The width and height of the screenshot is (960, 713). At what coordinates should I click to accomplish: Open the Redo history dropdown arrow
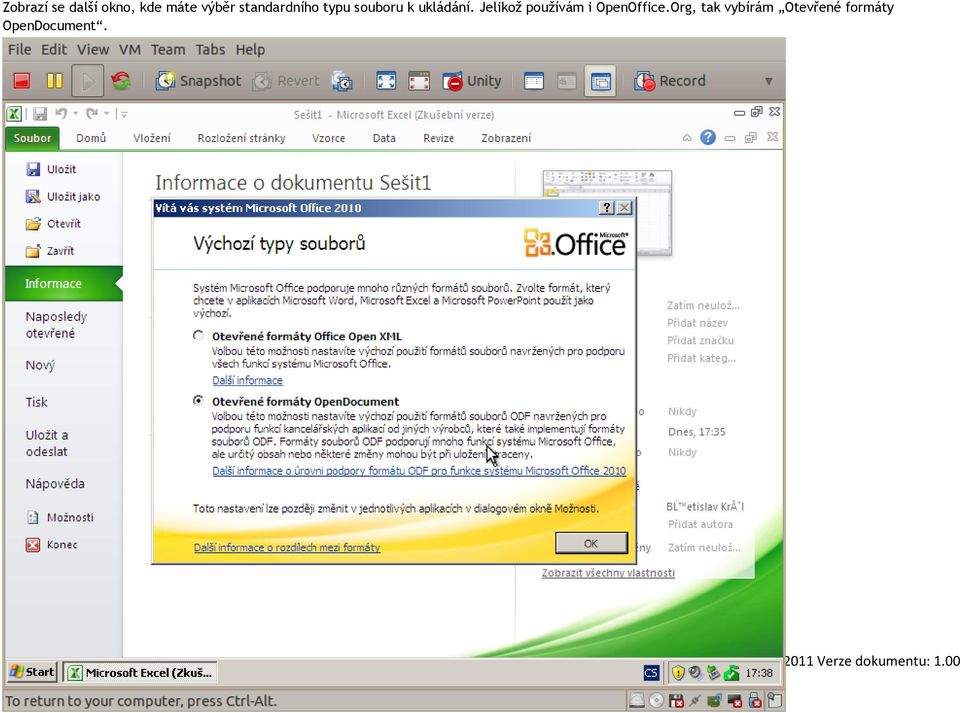click(x=106, y=113)
